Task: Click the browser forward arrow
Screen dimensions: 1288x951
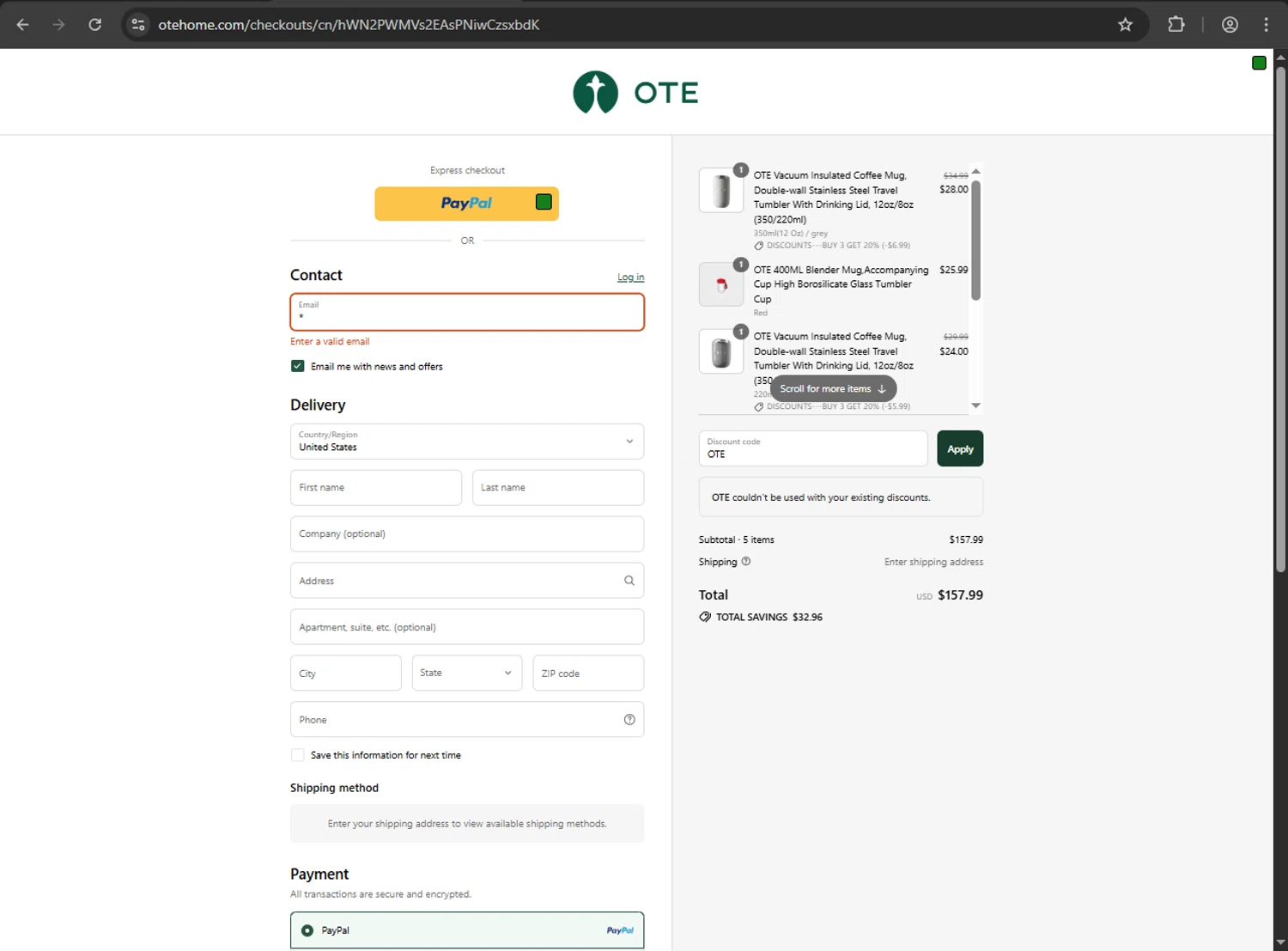Action: pyautogui.click(x=58, y=25)
